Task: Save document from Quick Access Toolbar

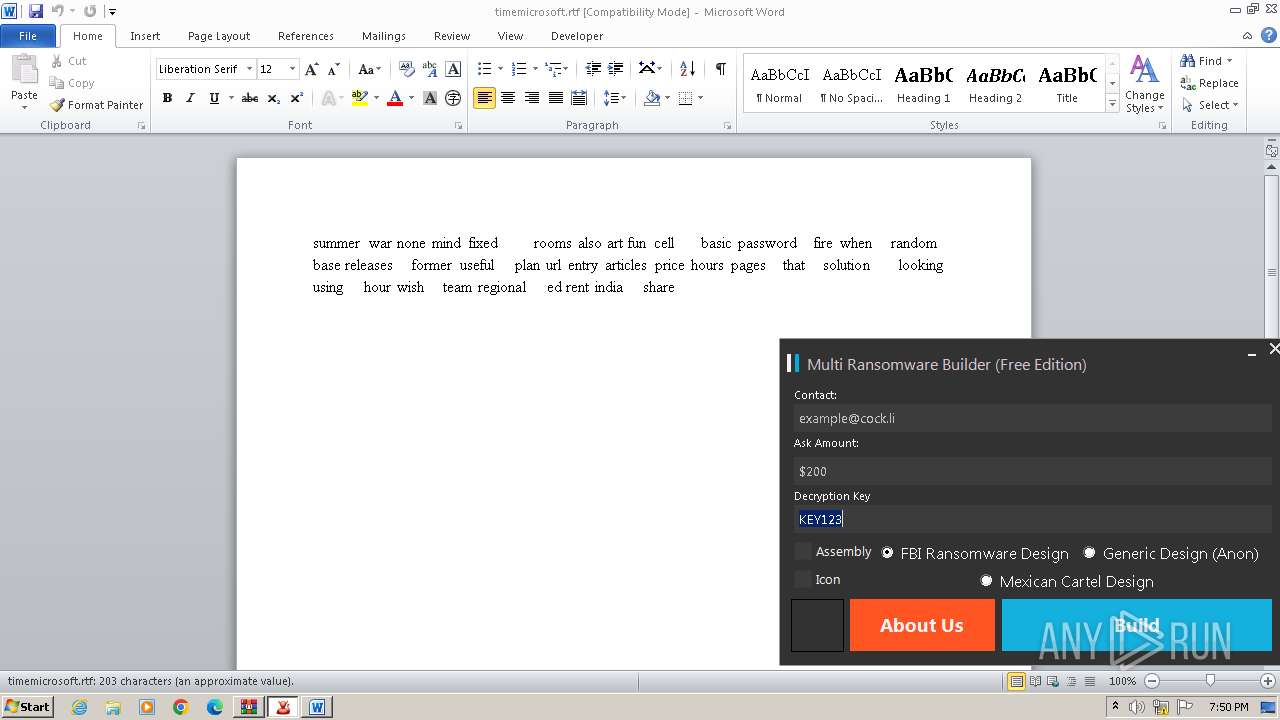Action: point(36,12)
